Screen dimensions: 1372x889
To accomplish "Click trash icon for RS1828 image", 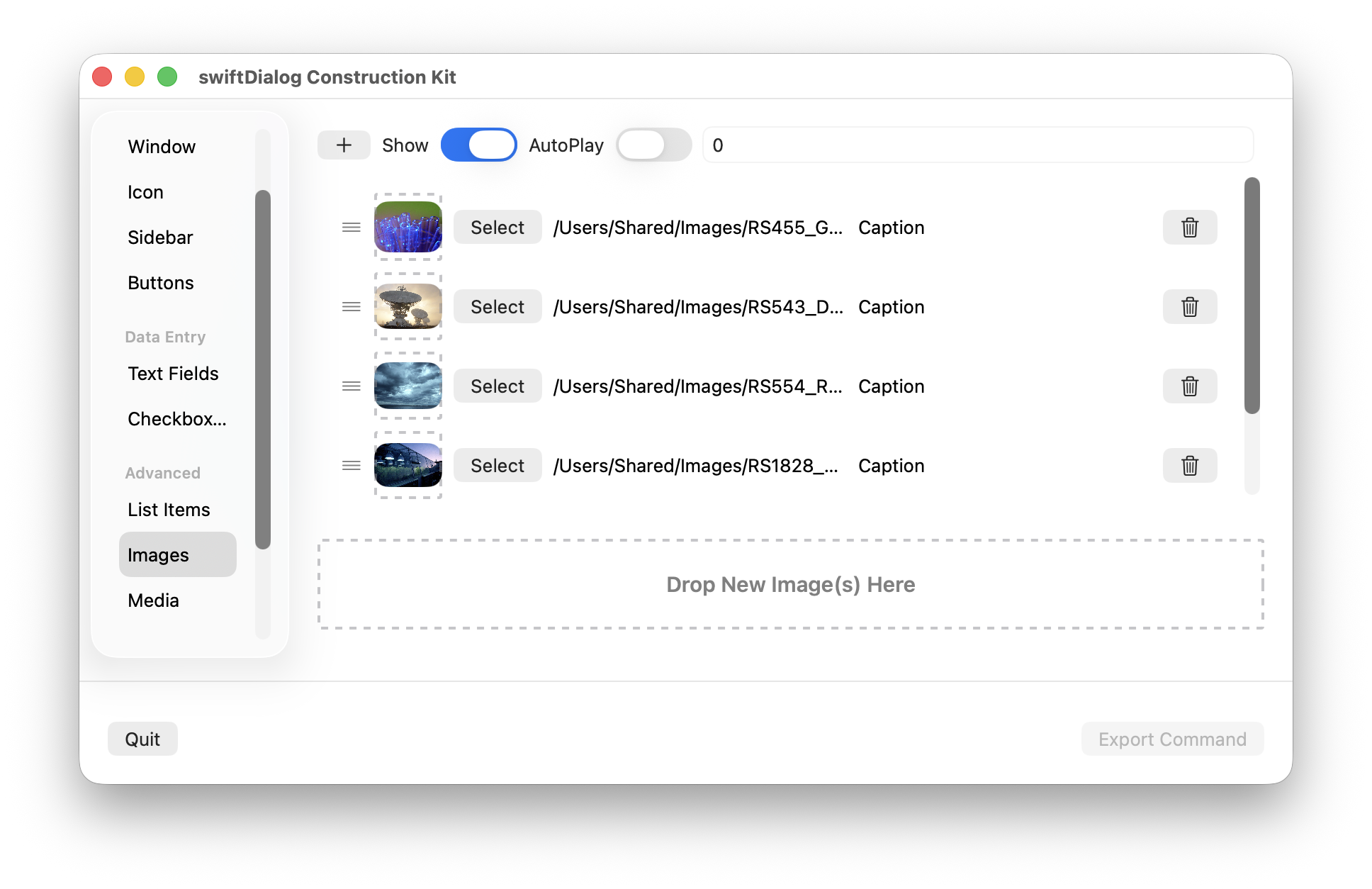I will tap(1189, 466).
